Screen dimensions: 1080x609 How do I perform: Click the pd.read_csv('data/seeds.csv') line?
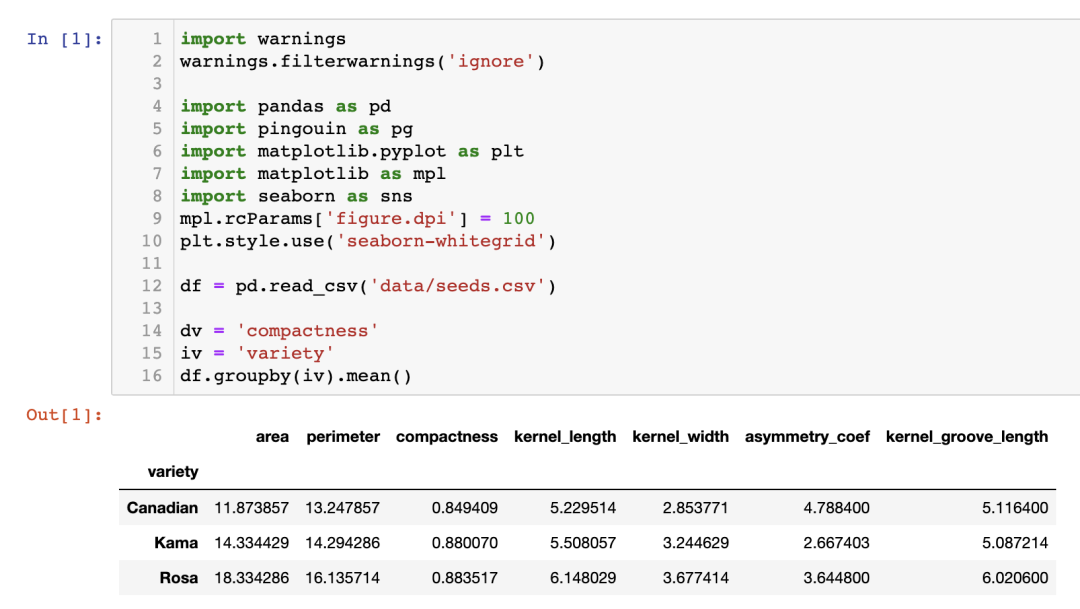point(368,286)
